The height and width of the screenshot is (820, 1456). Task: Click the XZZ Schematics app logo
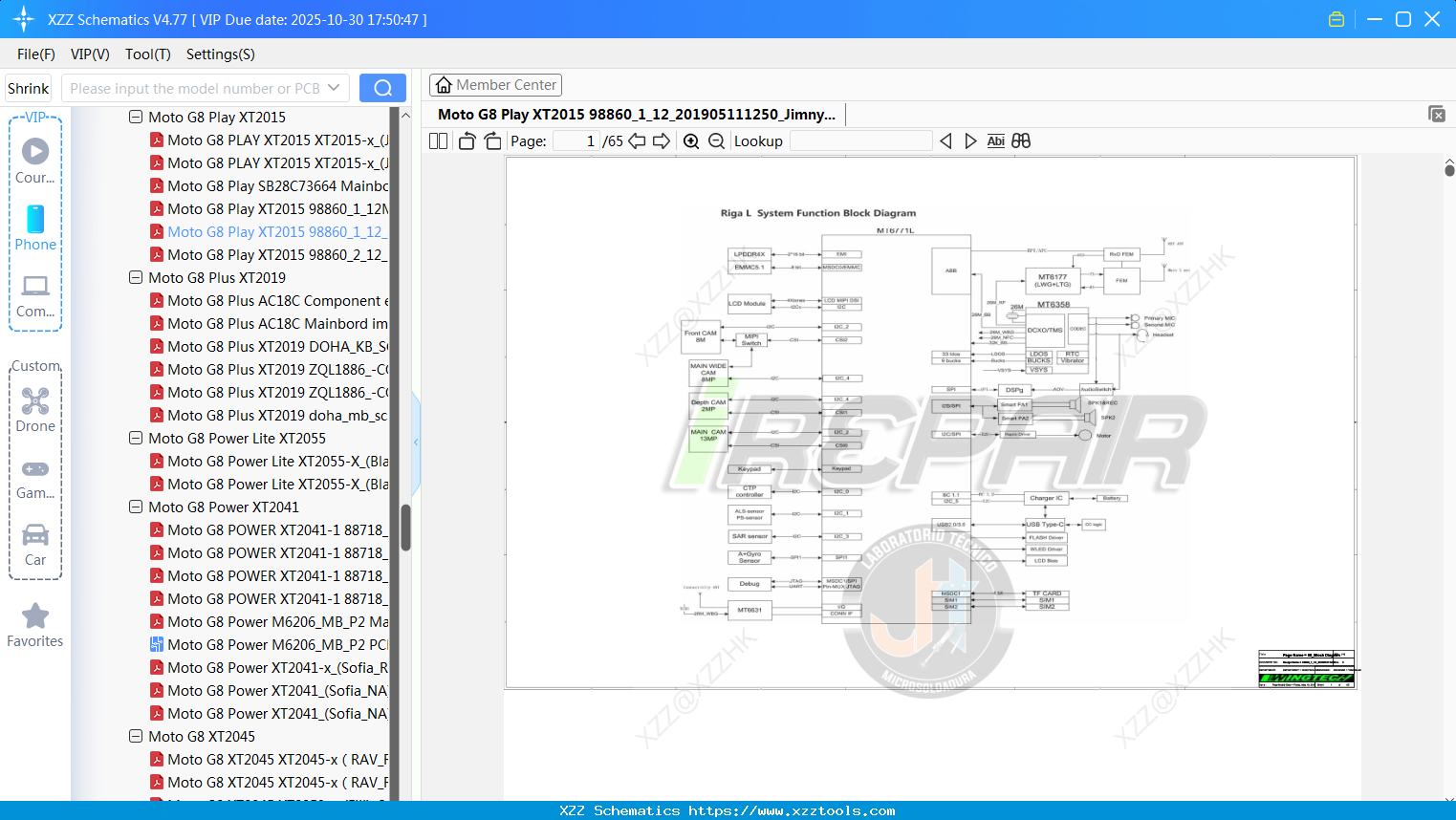pyautogui.click(x=24, y=19)
